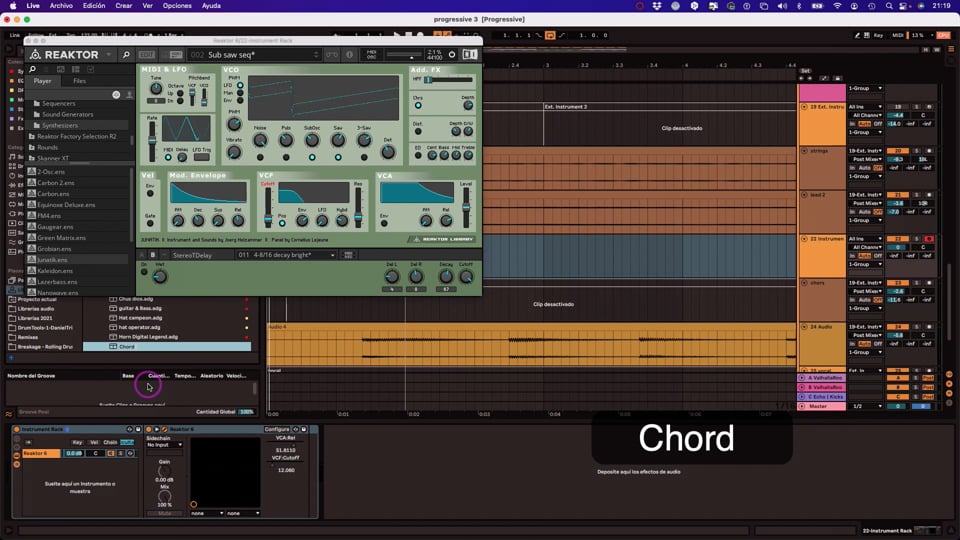Open Wi-Fi status in the menu bar

coord(837,6)
